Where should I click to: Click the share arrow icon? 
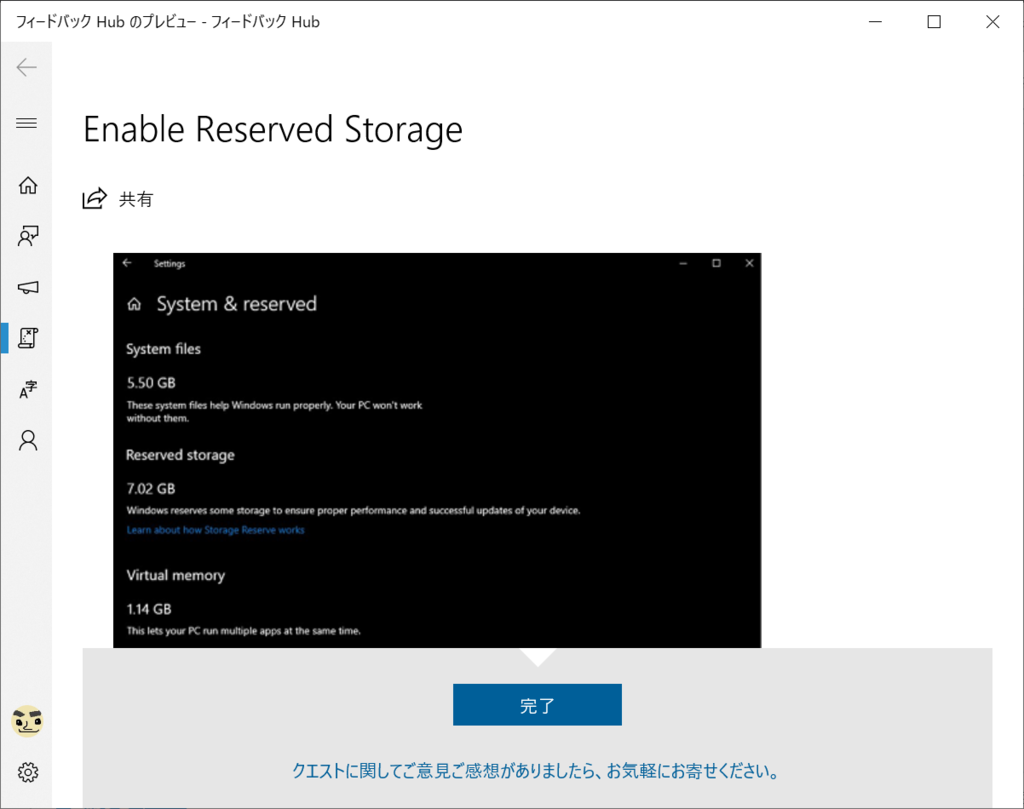click(x=94, y=198)
